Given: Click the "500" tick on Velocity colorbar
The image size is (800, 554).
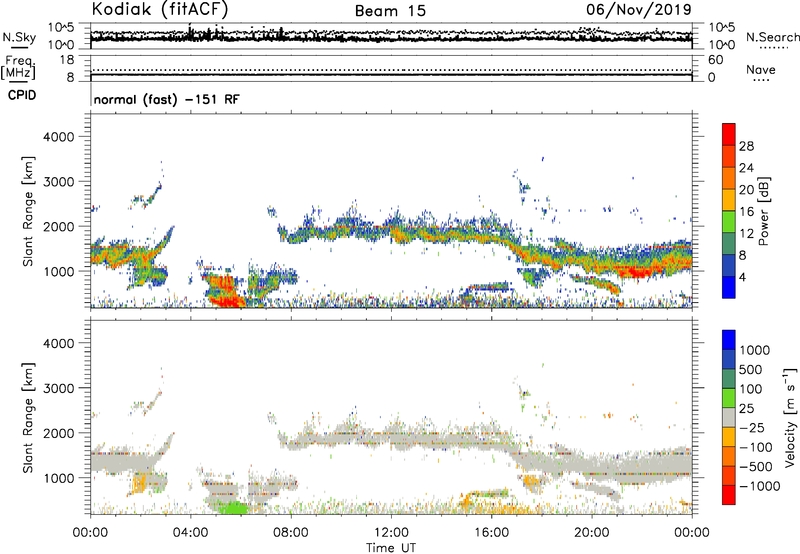Looking at the screenshot, I should 751,369.
